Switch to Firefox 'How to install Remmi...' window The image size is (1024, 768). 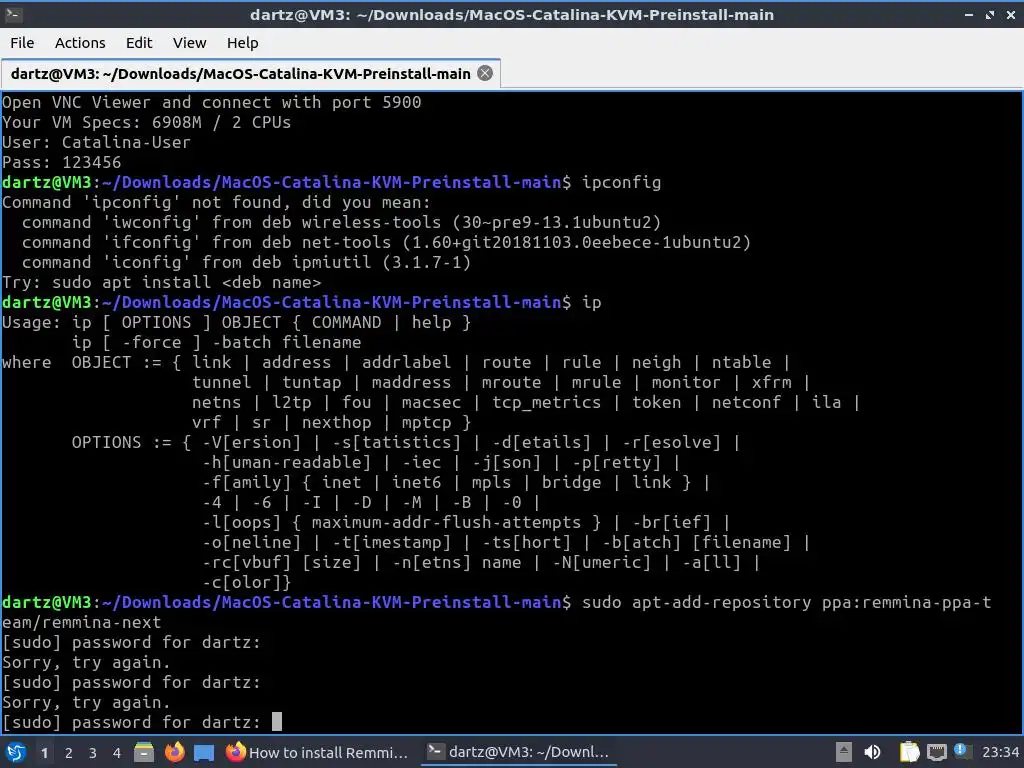(317, 752)
